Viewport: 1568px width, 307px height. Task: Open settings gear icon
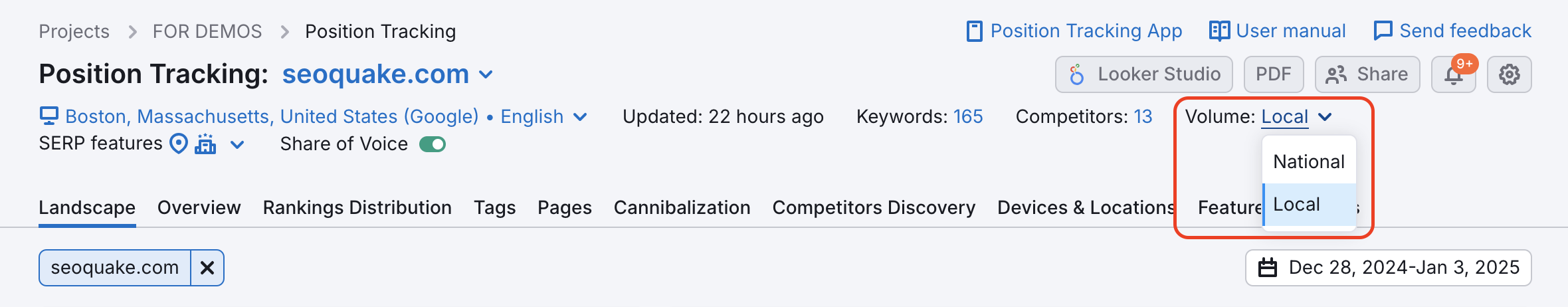(x=1510, y=74)
